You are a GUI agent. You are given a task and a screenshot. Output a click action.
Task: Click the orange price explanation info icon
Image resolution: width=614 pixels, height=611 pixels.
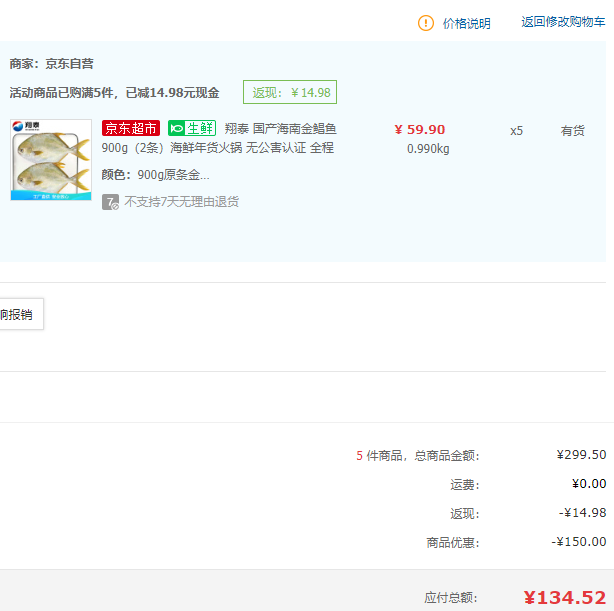[426, 23]
